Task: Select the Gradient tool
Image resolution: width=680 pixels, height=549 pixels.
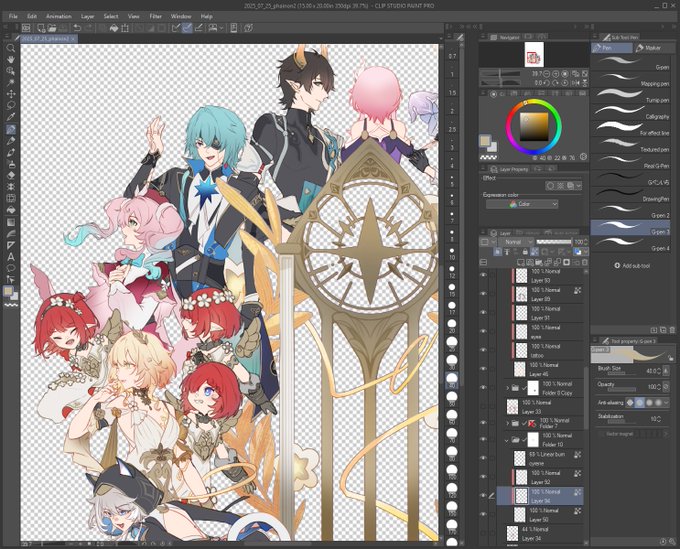Action: 11,222
